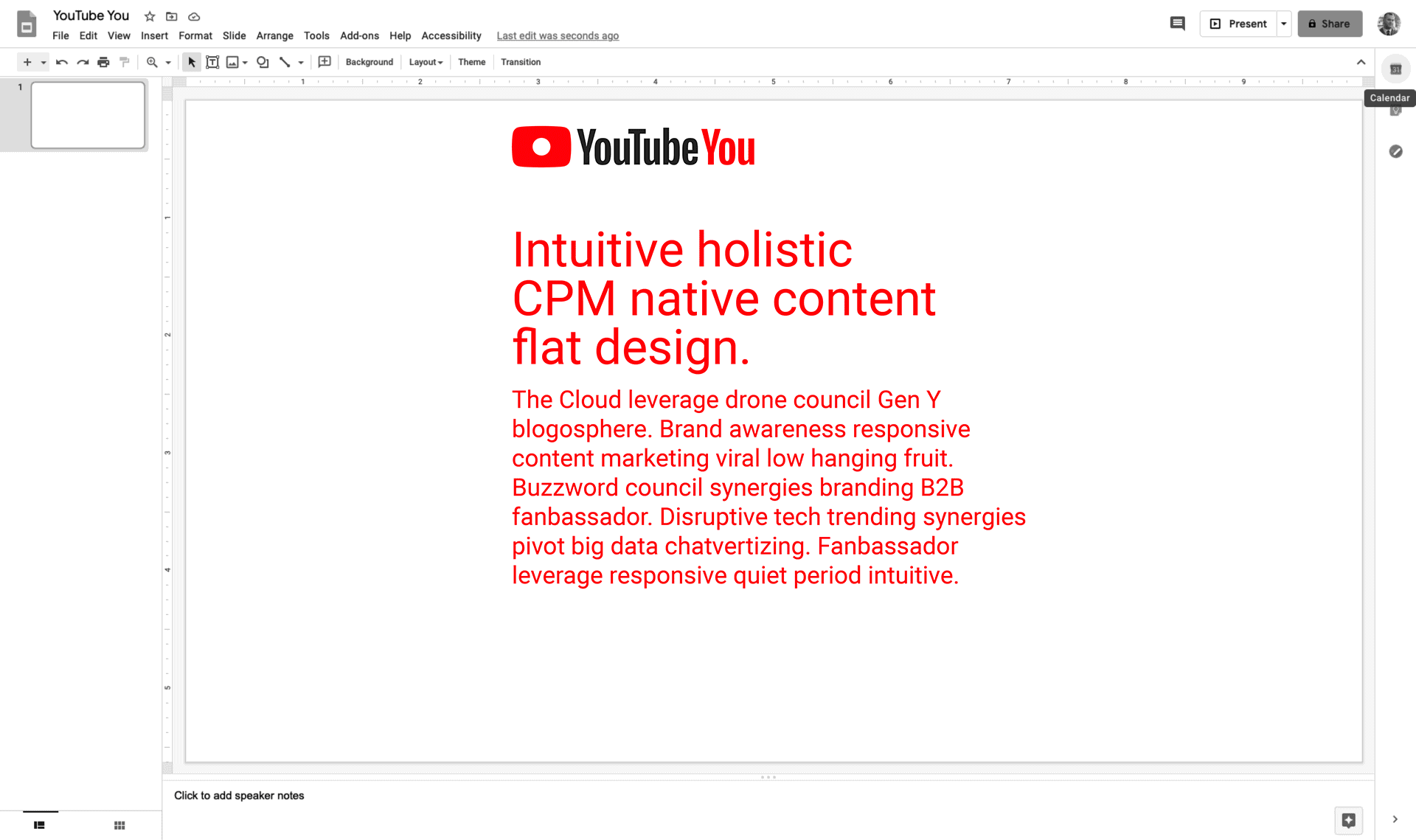
Task: Open the Accessibility menu
Action: (451, 35)
